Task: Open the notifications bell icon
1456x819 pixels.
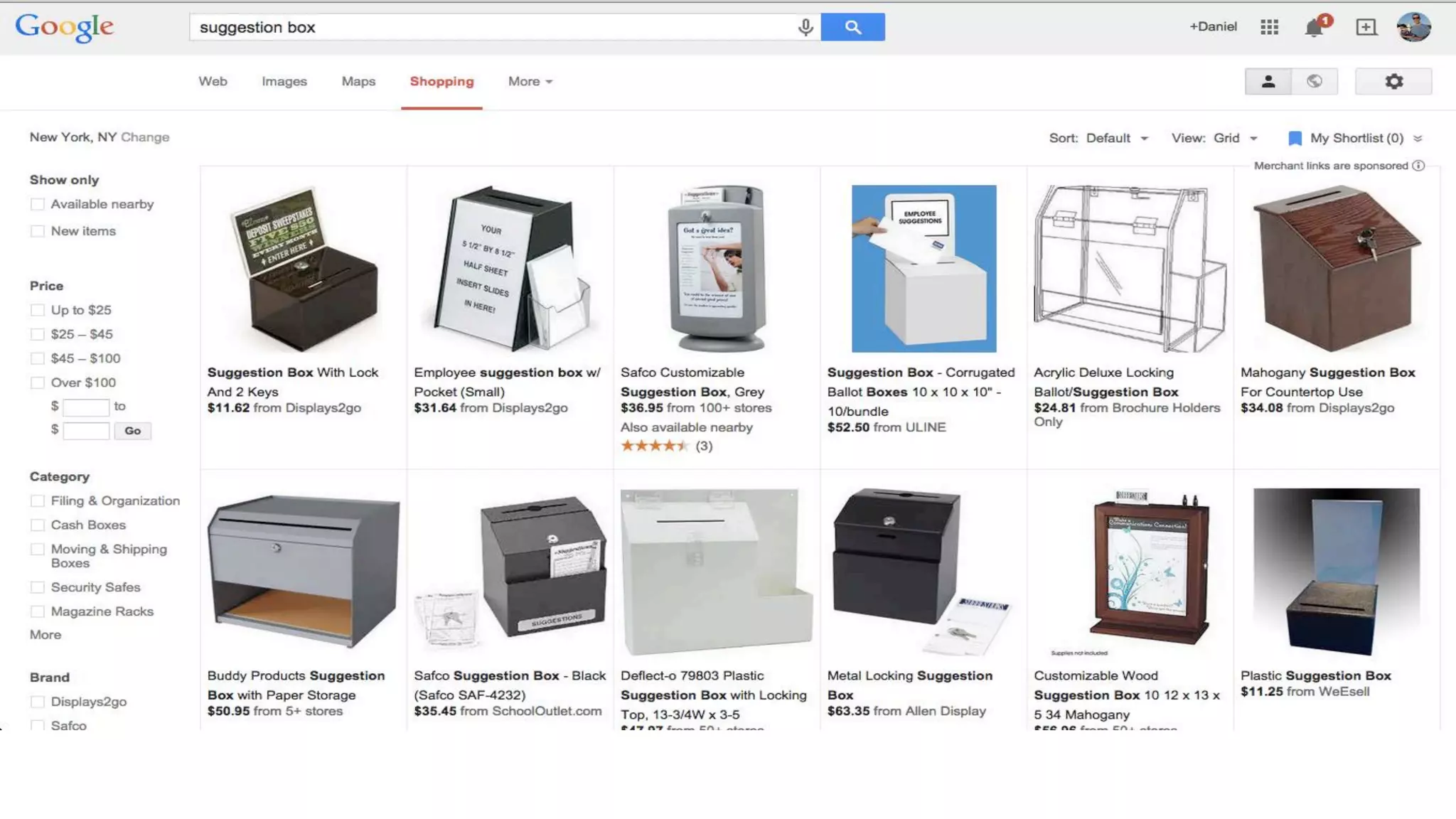Action: [x=1315, y=27]
